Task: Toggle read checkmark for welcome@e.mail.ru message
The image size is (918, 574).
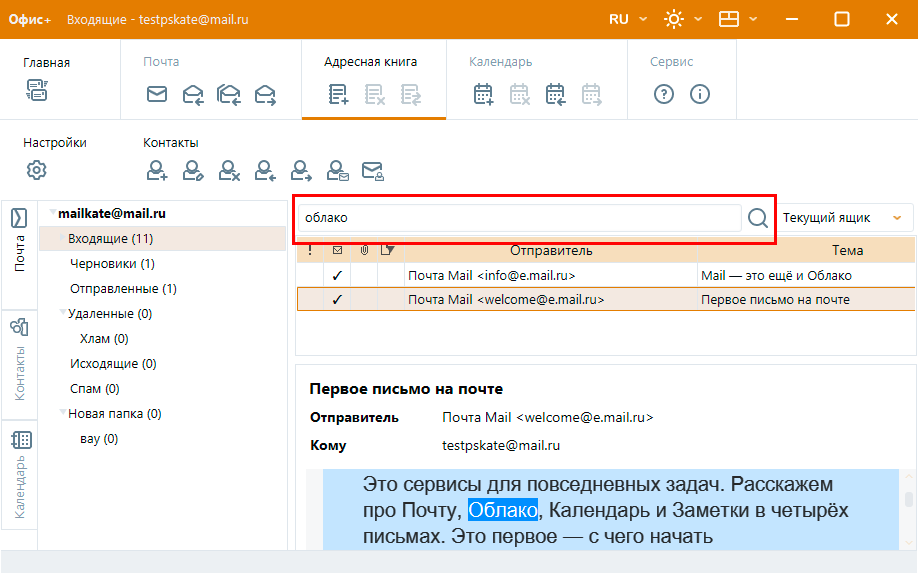Action: [x=337, y=299]
